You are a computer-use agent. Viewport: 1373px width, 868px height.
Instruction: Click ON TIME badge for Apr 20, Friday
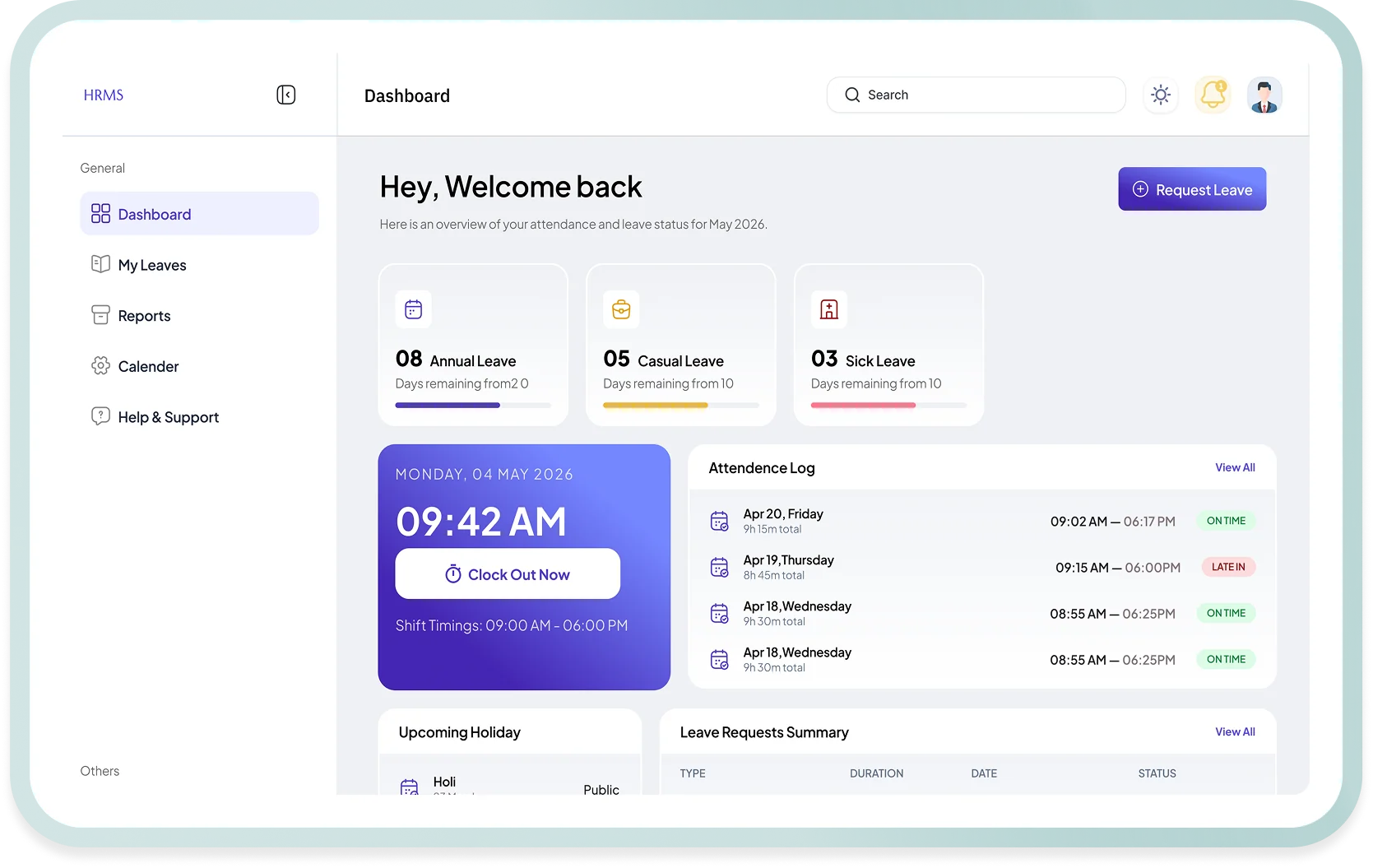(1226, 521)
